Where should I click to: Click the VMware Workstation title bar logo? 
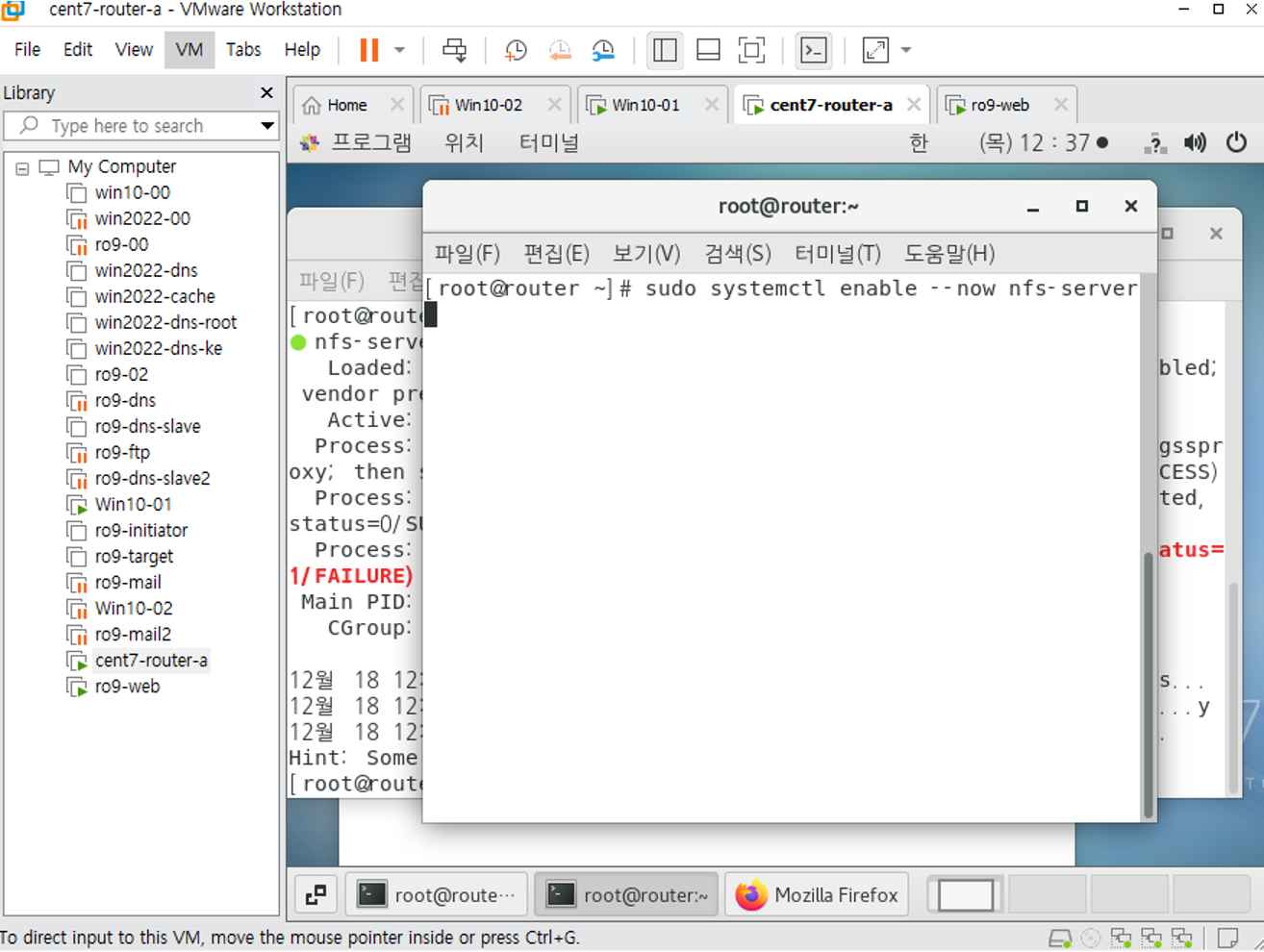click(x=13, y=11)
